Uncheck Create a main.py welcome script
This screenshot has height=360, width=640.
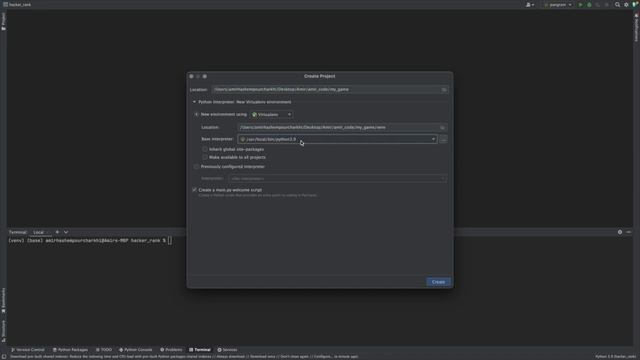click(x=194, y=190)
